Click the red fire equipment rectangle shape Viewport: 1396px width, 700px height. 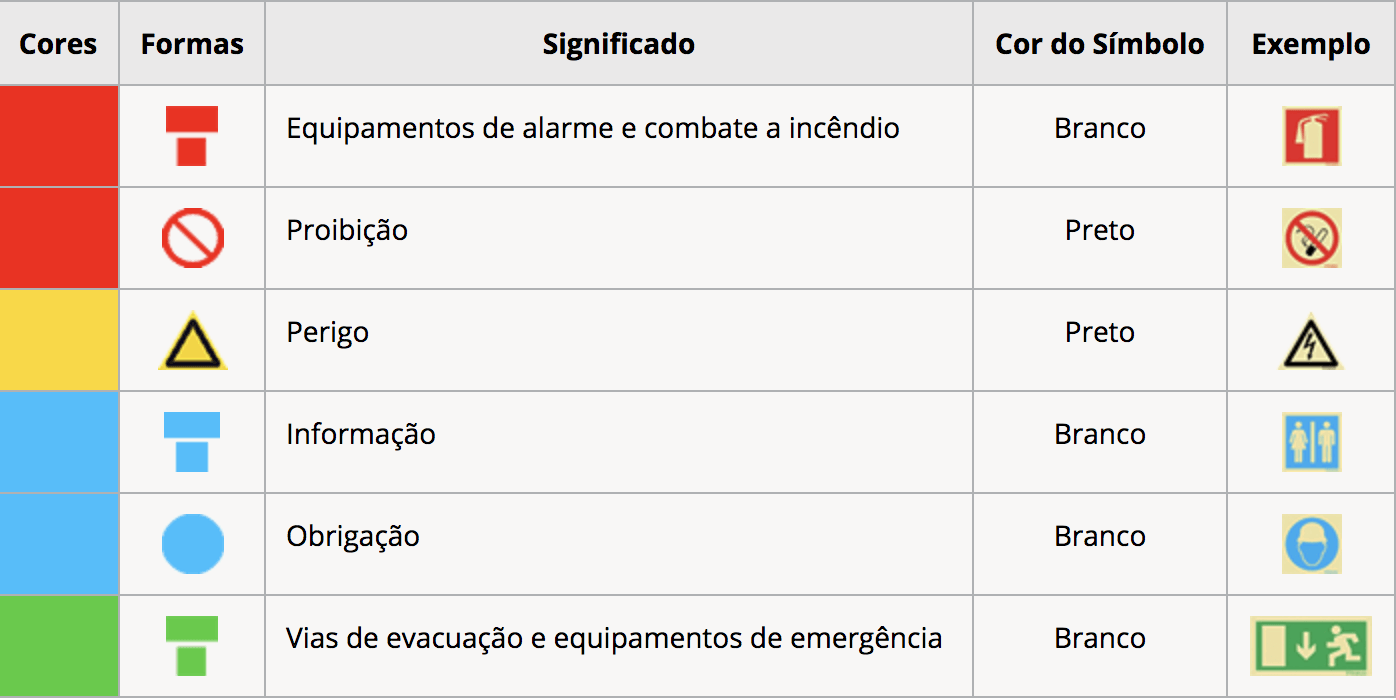pos(192,136)
